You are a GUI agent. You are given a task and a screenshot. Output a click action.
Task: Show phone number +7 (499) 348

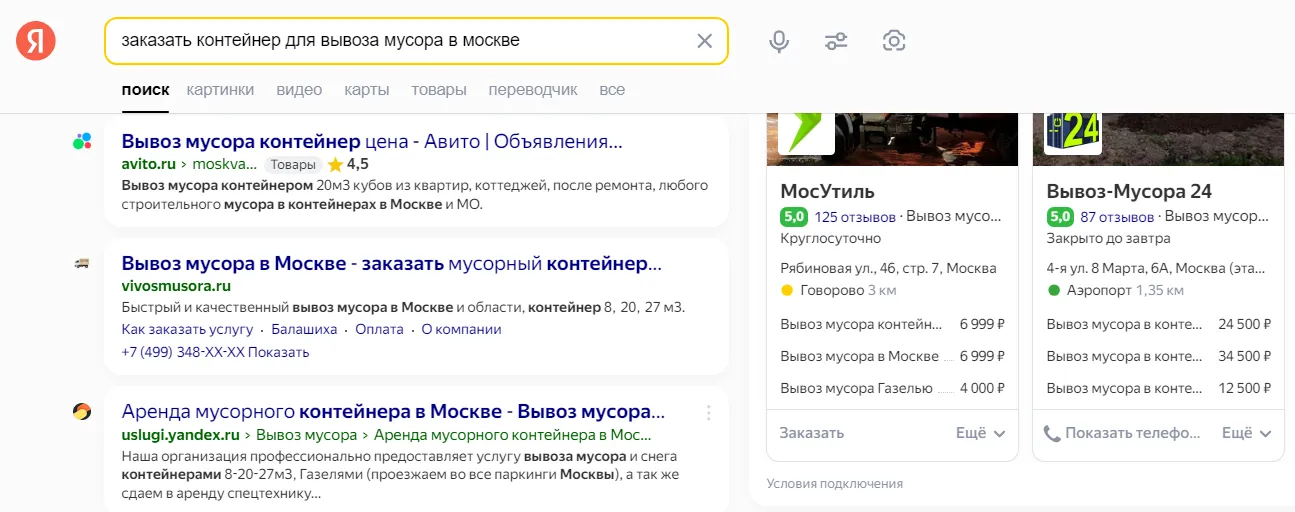click(215, 352)
